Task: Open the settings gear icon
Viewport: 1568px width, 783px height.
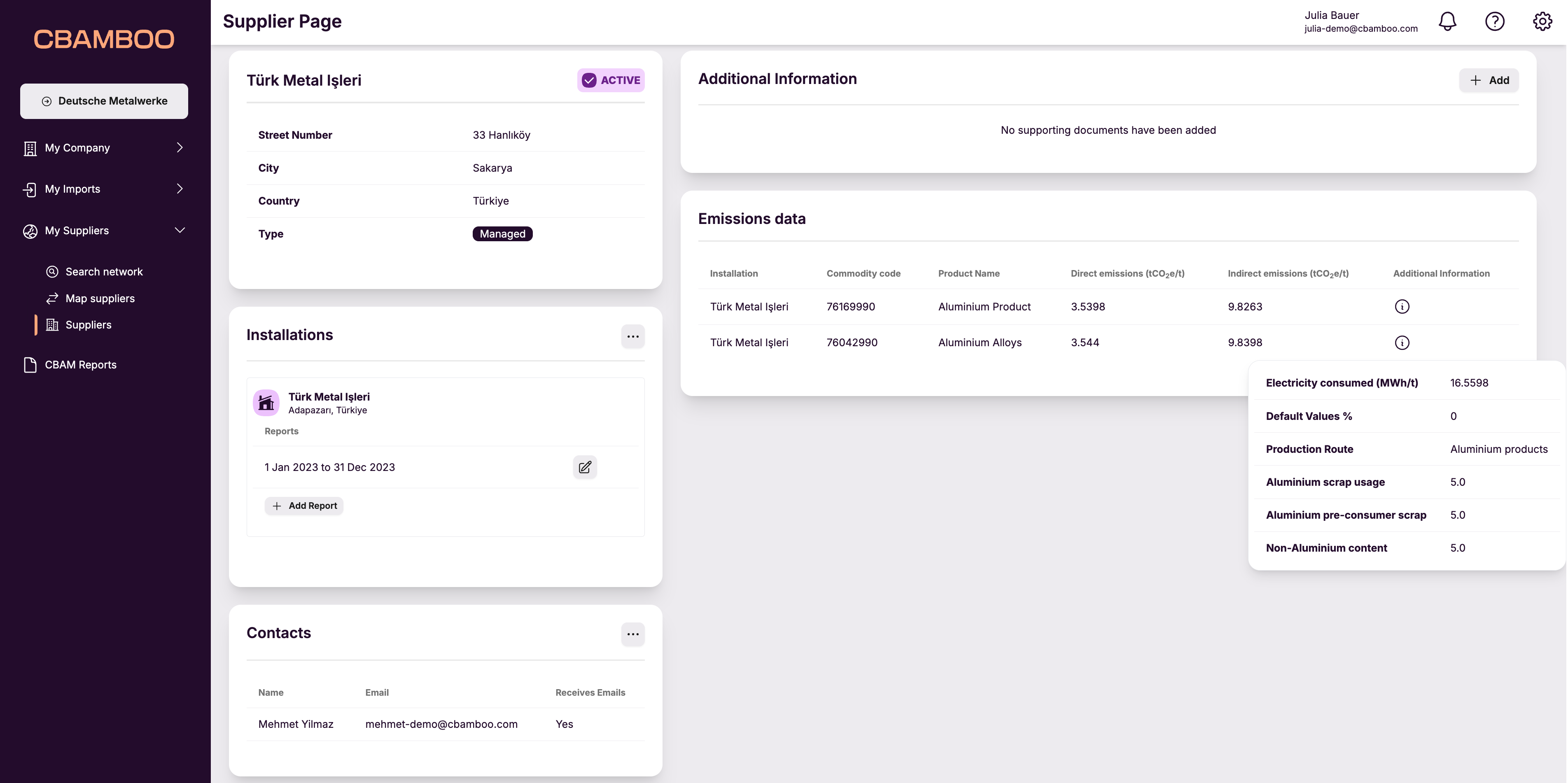Action: pos(1542,21)
